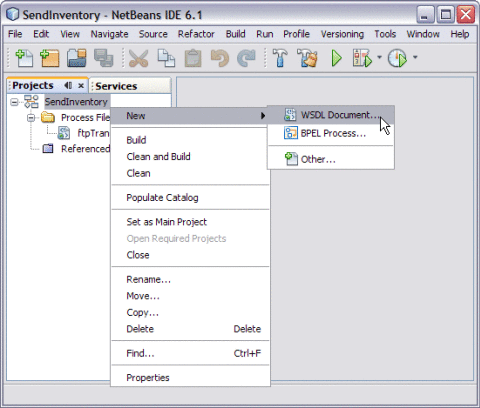Screen dimensions: 480x408
Task: Click the Other file menu icon
Action: coord(291,159)
